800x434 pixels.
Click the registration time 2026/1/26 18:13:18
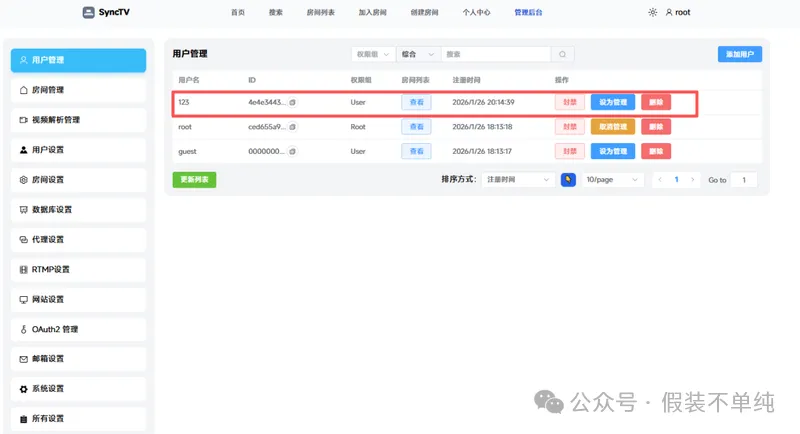(x=482, y=127)
